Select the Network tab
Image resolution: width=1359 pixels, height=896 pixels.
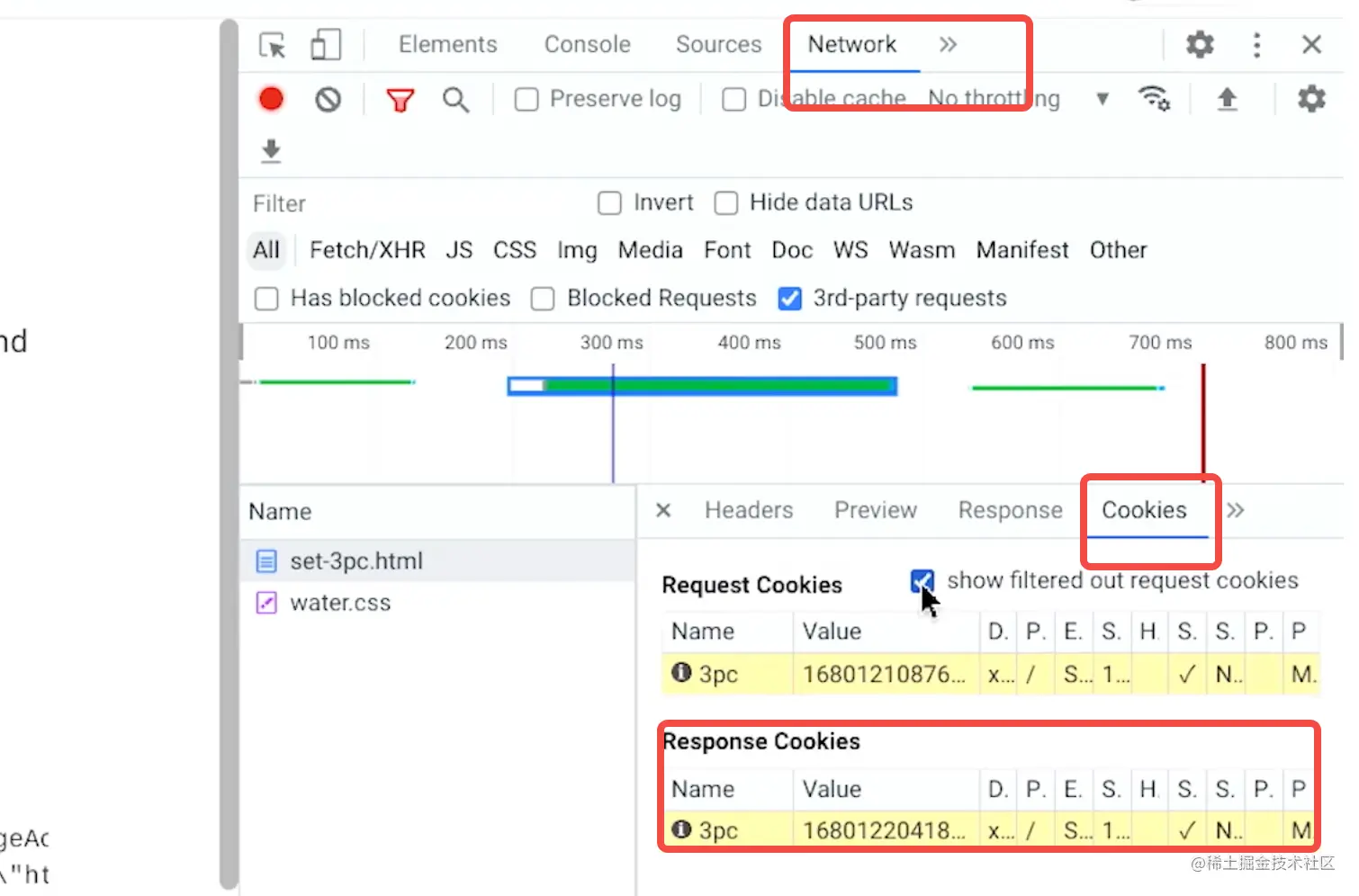pyautogui.click(x=851, y=44)
